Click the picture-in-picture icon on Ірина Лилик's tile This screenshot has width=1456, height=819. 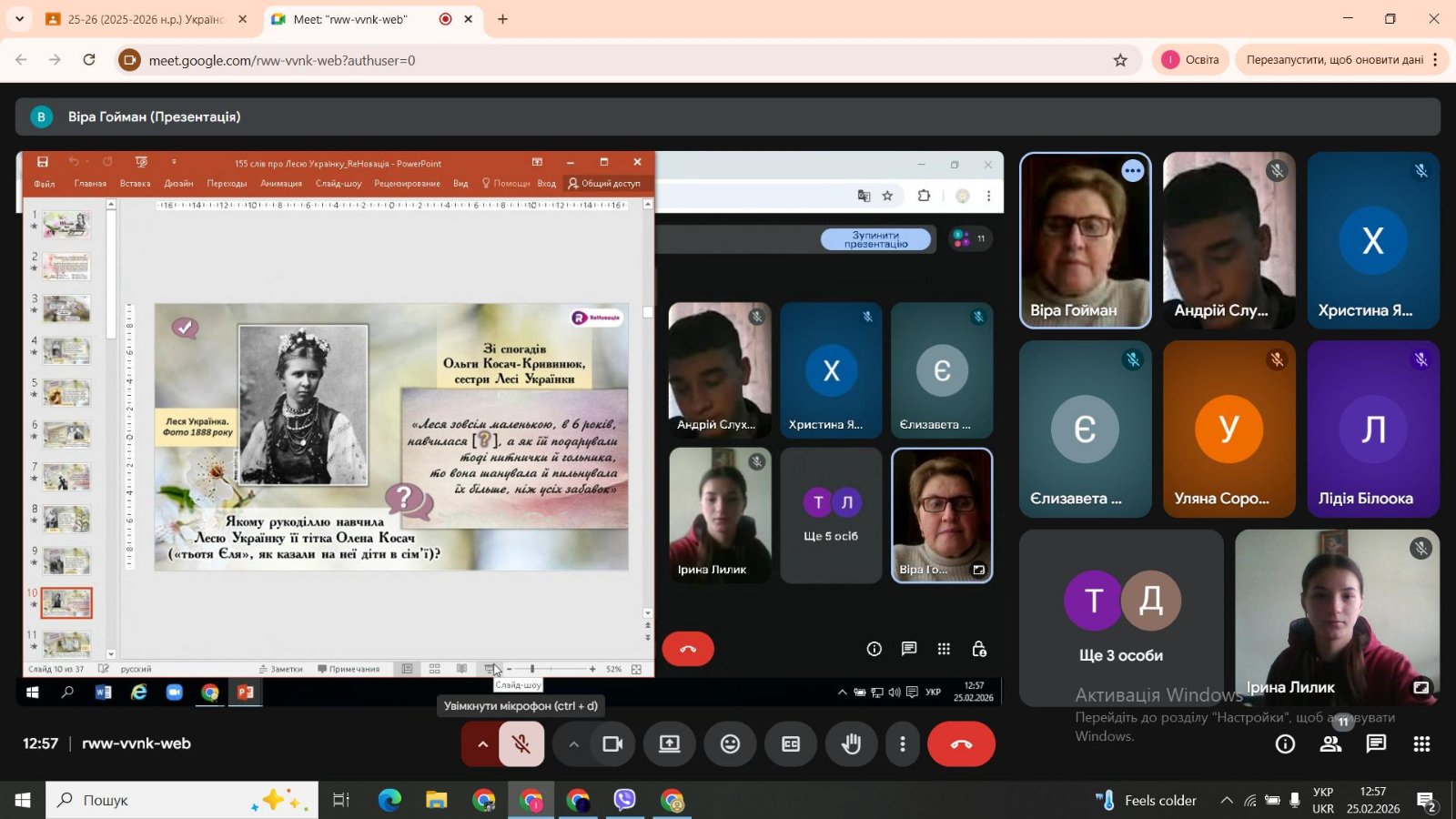click(1421, 688)
